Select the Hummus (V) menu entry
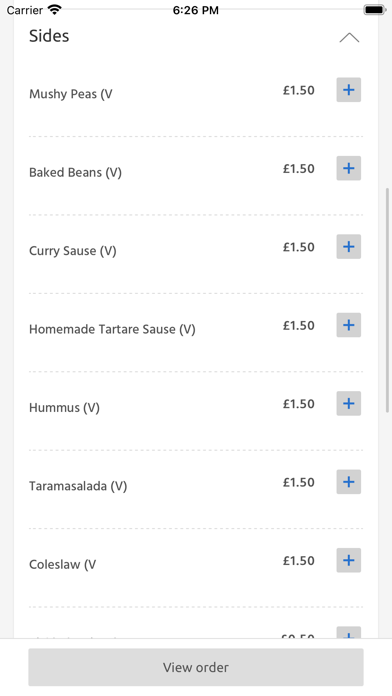The height and width of the screenshot is (696, 392). (64, 407)
